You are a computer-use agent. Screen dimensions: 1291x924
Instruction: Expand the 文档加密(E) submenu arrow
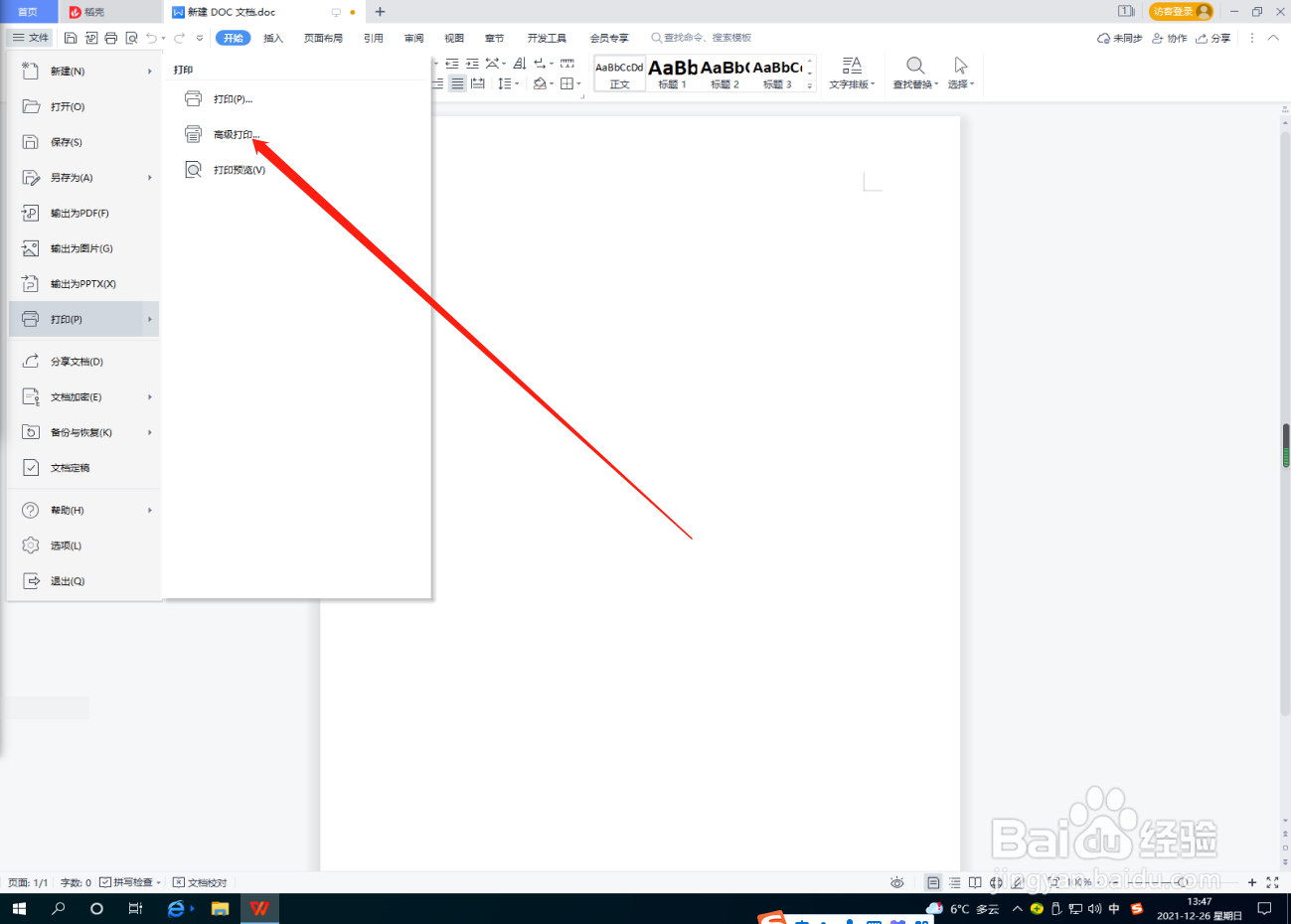pos(150,397)
